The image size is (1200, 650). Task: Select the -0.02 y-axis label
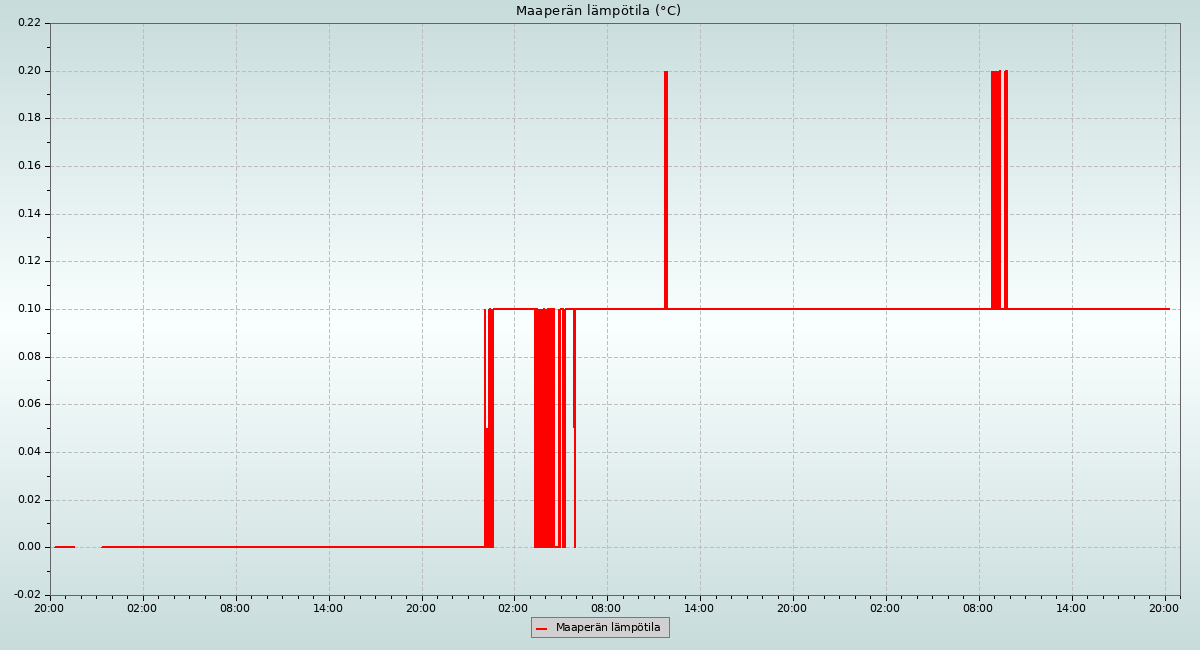click(x=27, y=595)
